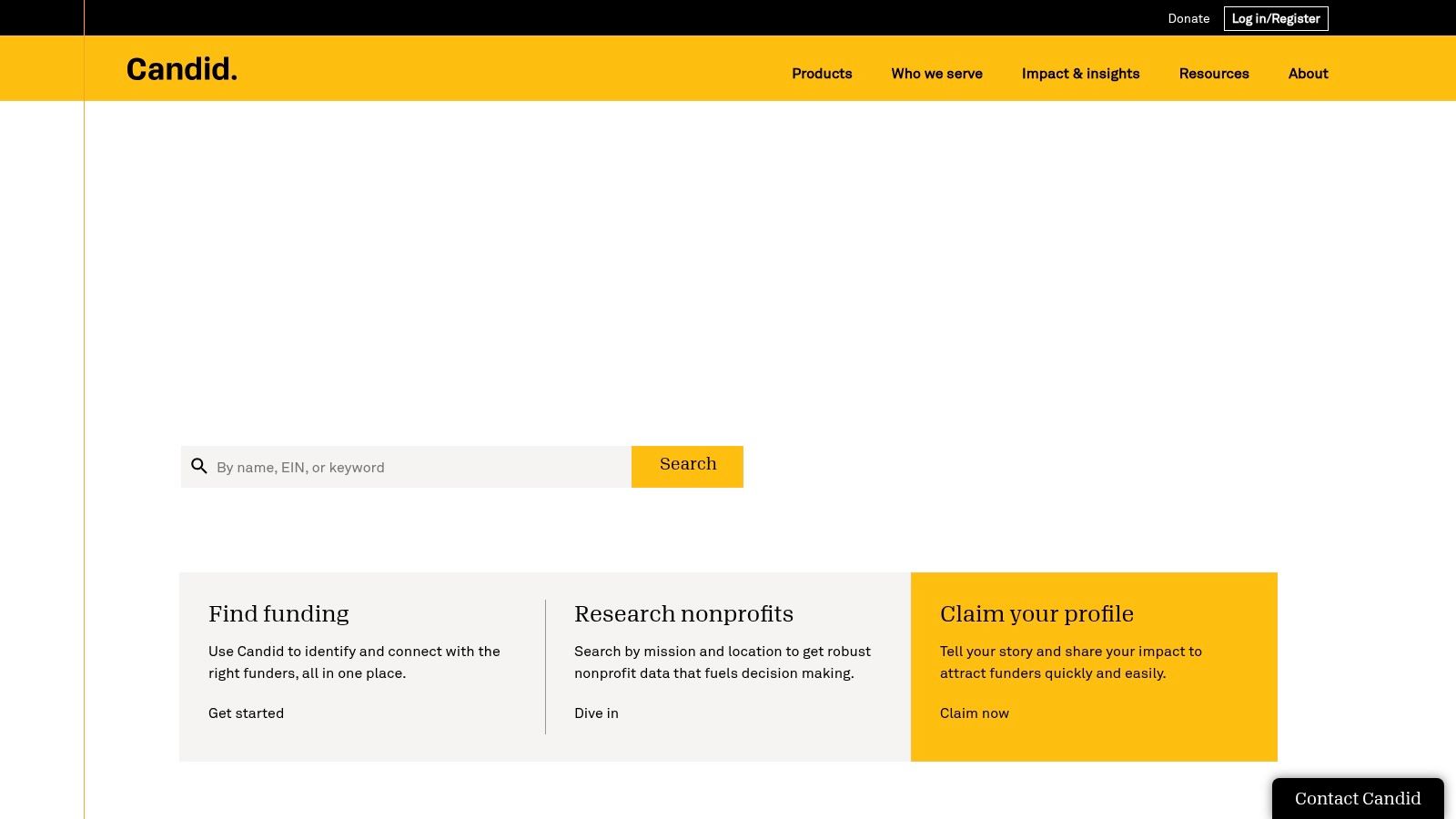Click Claim now to claim your profile
This screenshot has width=1456, height=819.
pos(974,713)
